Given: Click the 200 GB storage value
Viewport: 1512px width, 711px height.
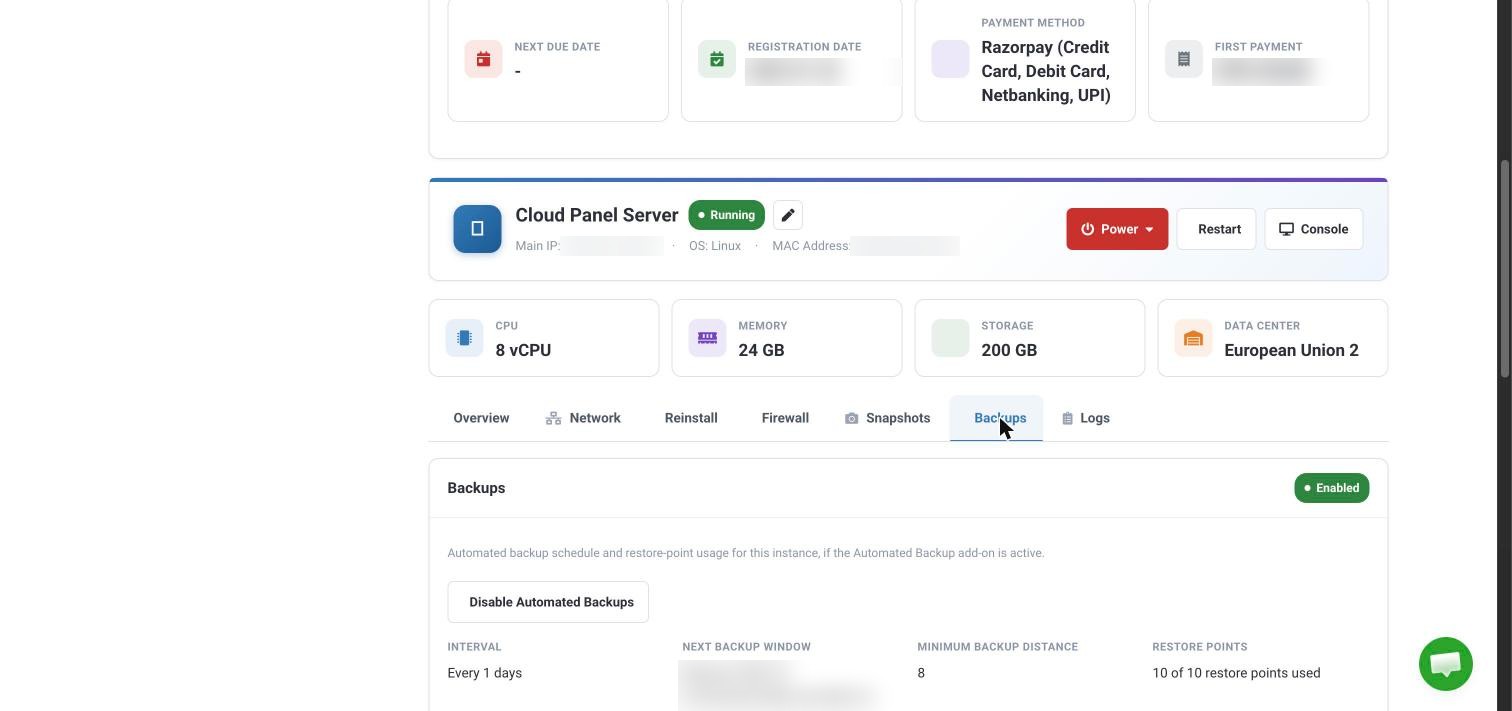Looking at the screenshot, I should pos(1009,350).
